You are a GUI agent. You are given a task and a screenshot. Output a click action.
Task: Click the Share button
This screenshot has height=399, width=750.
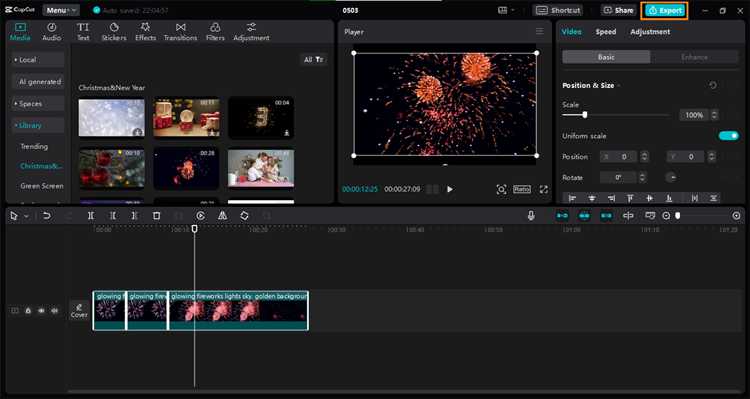[618, 10]
